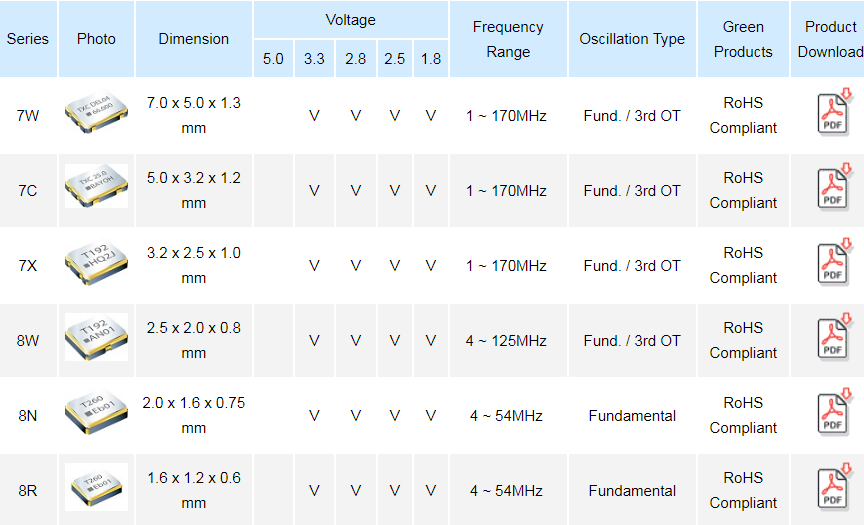Click the 8R series label
This screenshot has width=864, height=525.
(28, 491)
